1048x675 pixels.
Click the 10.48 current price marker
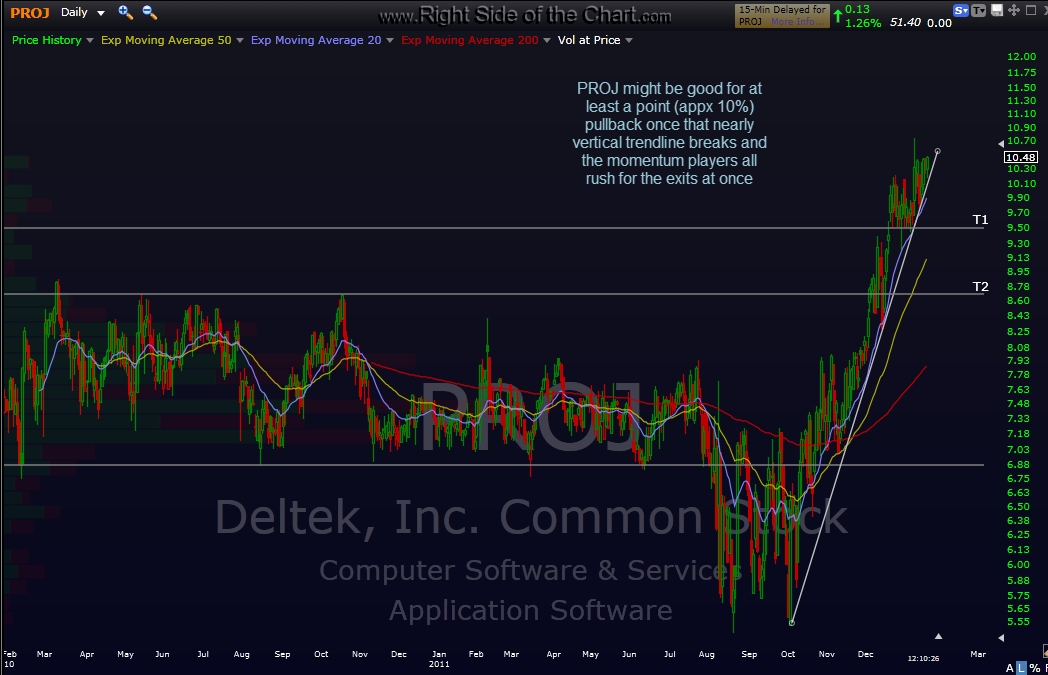point(1022,157)
